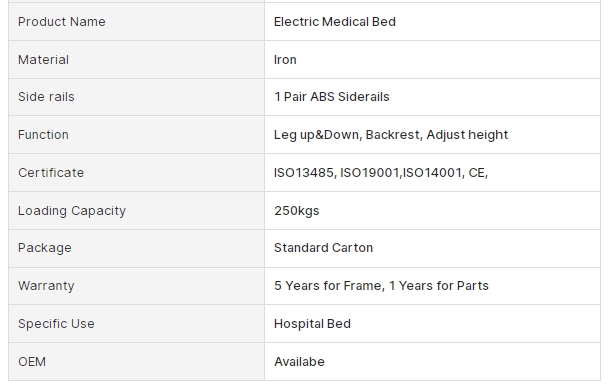Select the 'Electric Medical Bed' value
Screen dimensions: 613x388
pyautogui.click(x=335, y=22)
